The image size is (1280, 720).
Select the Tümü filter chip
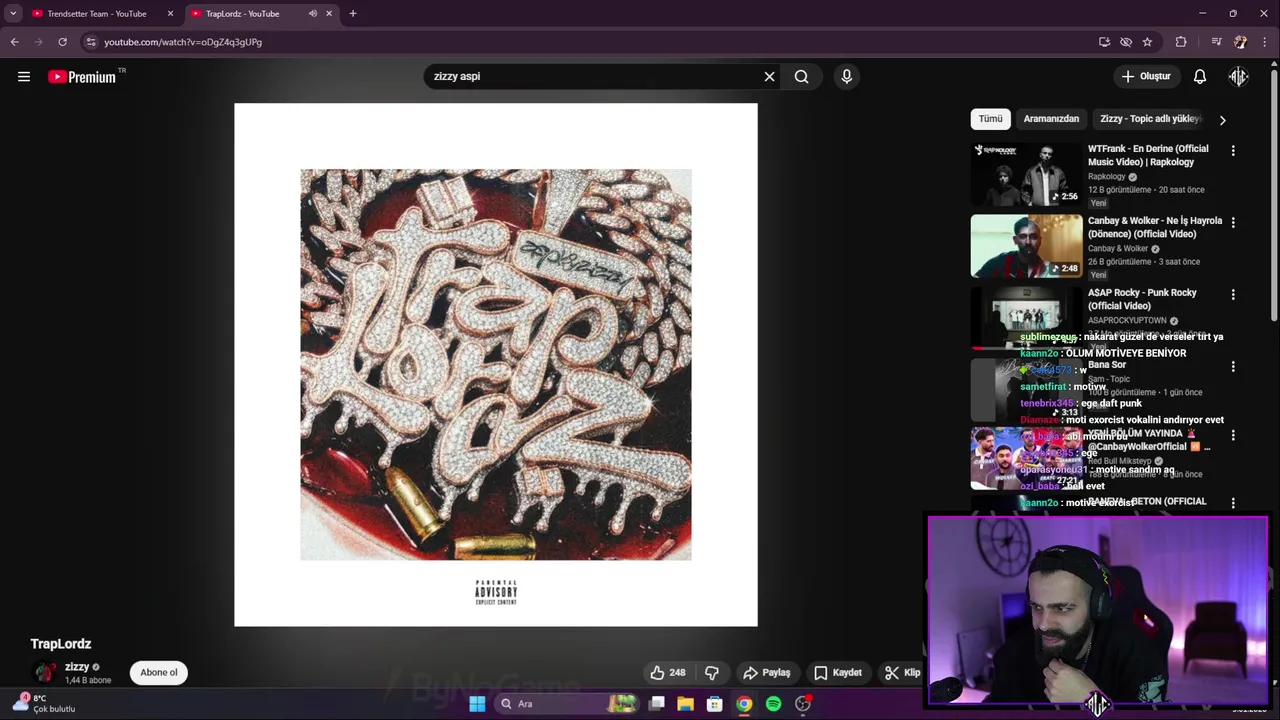coord(990,119)
